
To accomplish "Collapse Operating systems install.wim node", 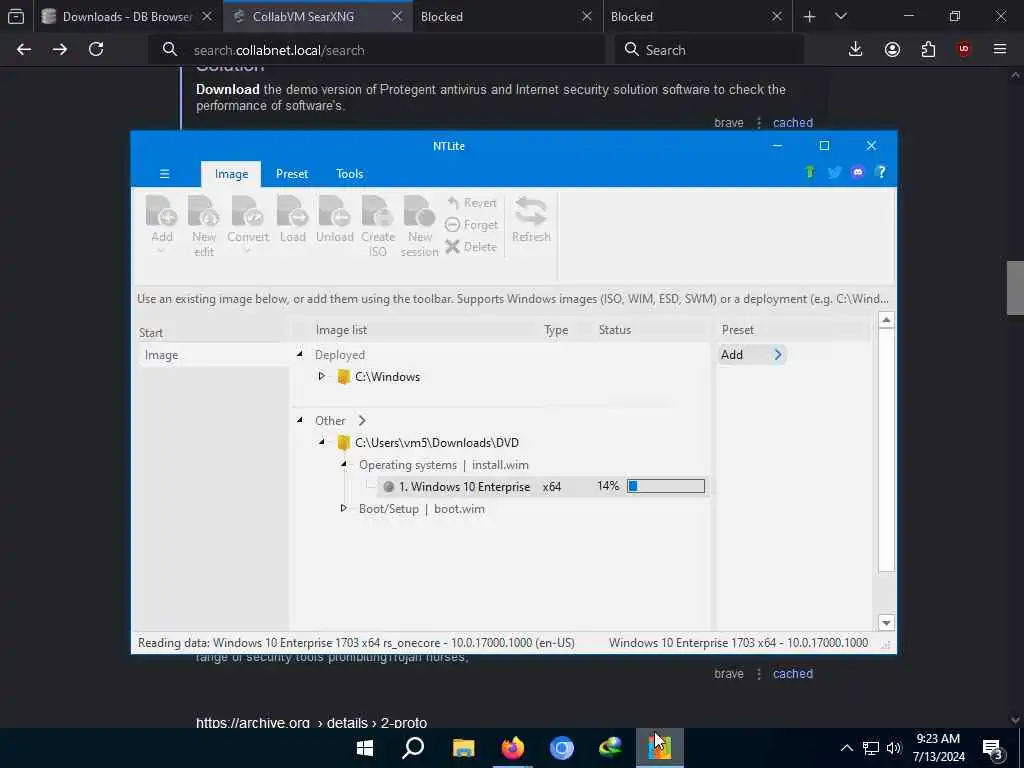I will (344, 464).
